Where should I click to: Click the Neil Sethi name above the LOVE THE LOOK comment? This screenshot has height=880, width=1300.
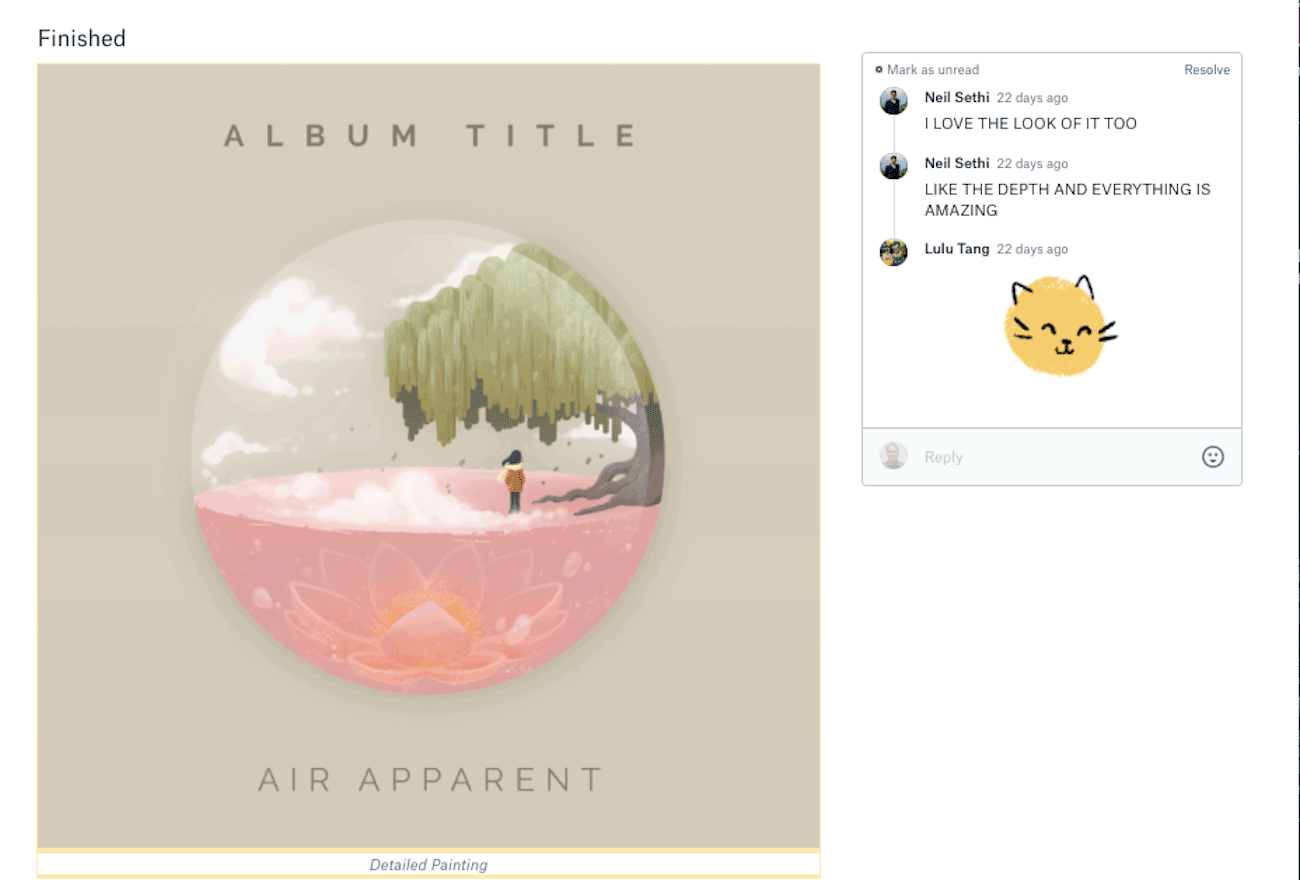[x=957, y=98]
